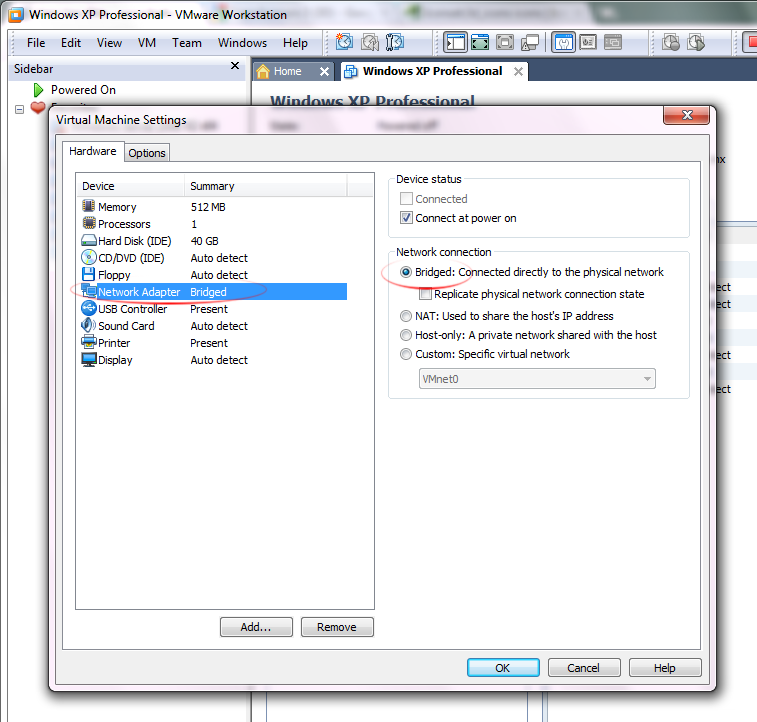Screen dimensions: 757x722
Task: Select the USB Controller device
Action: (x=211, y=309)
